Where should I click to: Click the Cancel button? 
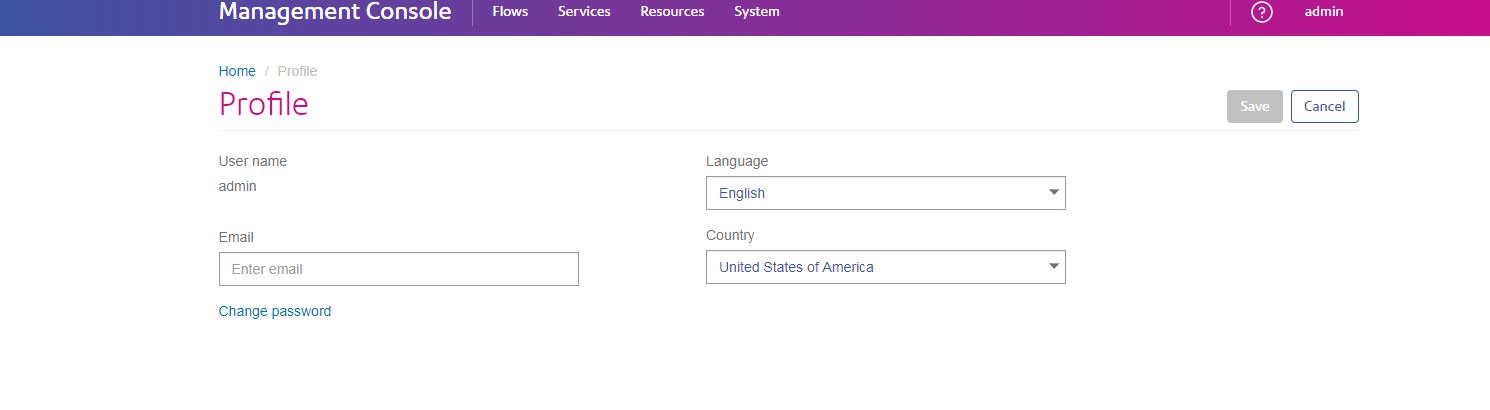[1325, 106]
